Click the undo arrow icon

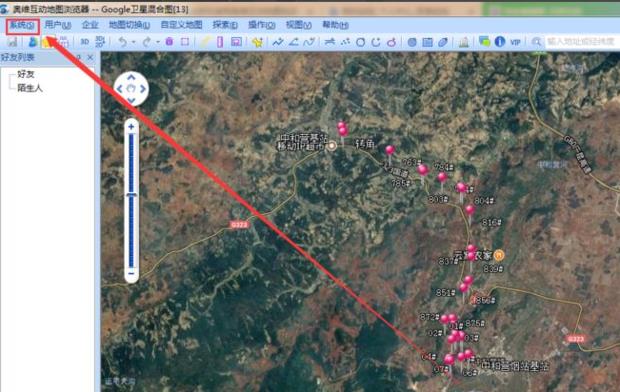123,42
